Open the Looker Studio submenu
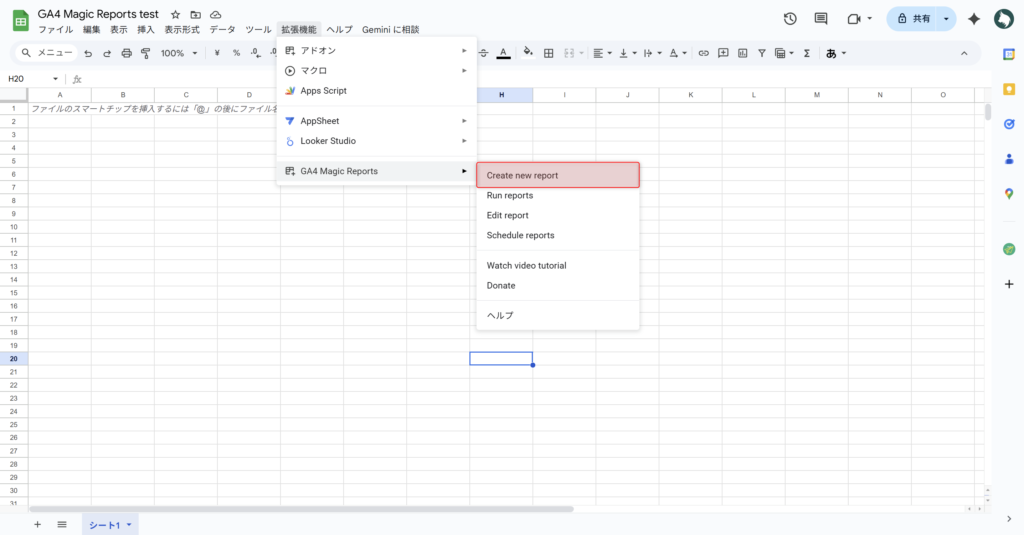Screen dimensions: 1024x535 tap(377, 140)
